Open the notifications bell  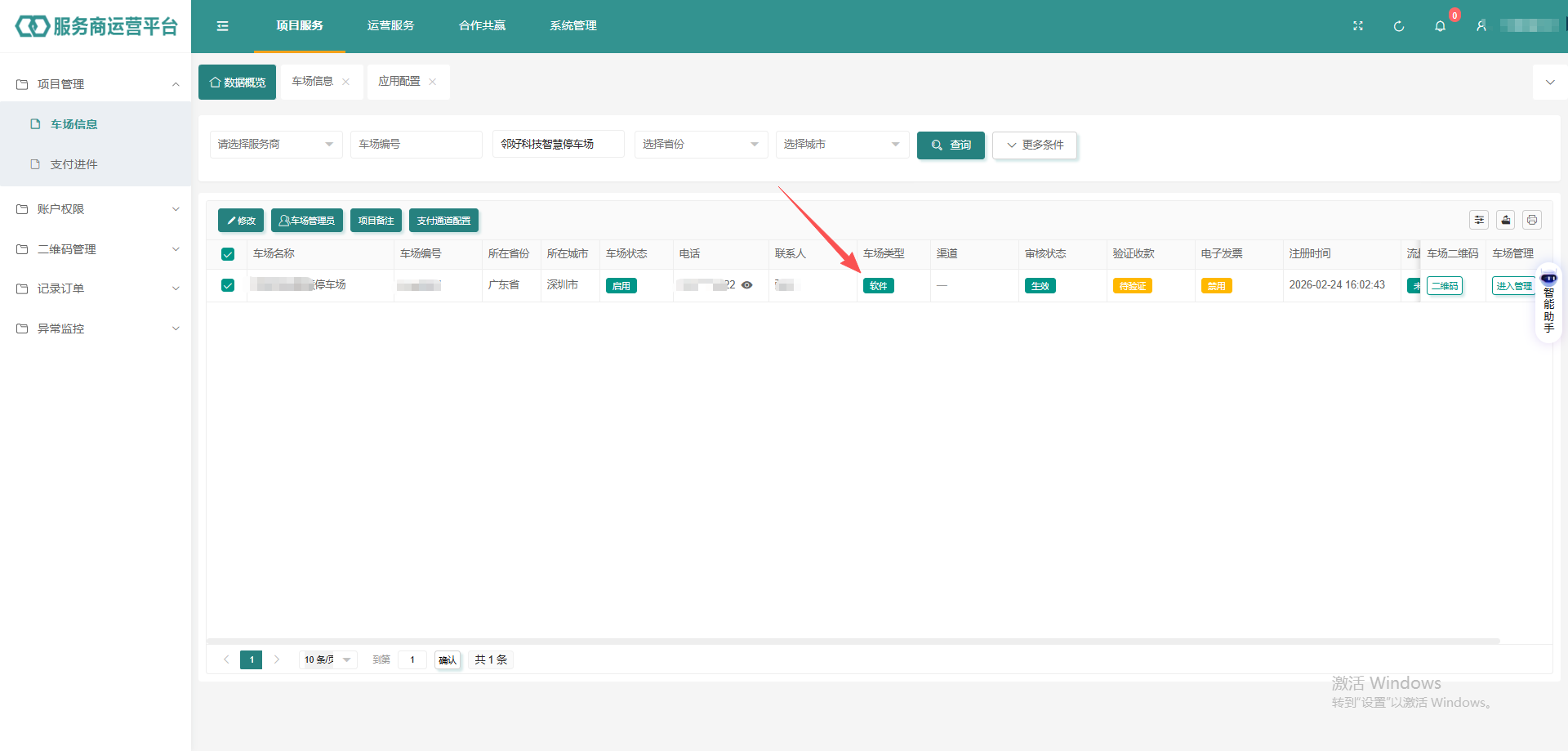(x=1440, y=26)
